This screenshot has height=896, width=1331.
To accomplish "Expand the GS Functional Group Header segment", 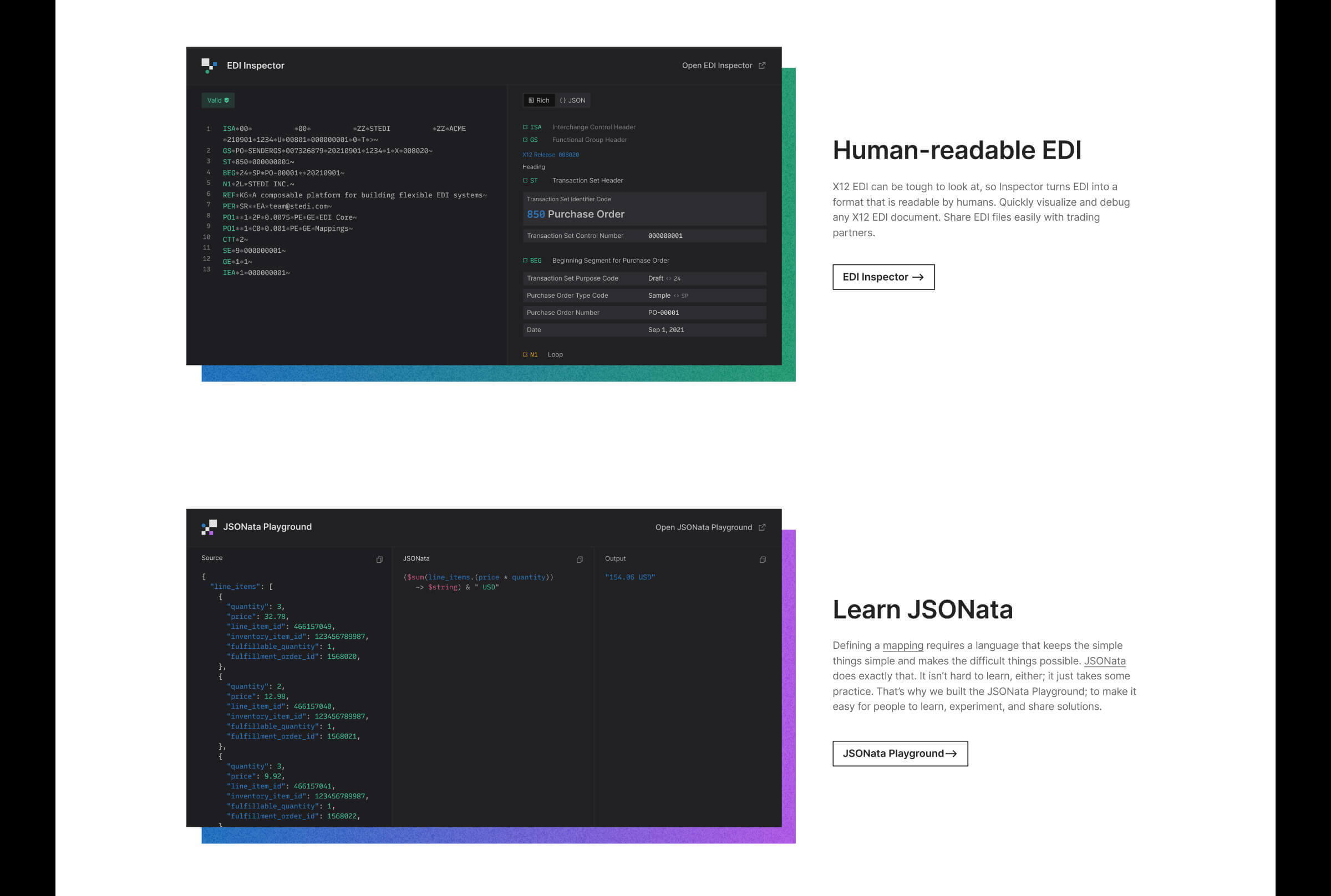I will pyautogui.click(x=575, y=139).
